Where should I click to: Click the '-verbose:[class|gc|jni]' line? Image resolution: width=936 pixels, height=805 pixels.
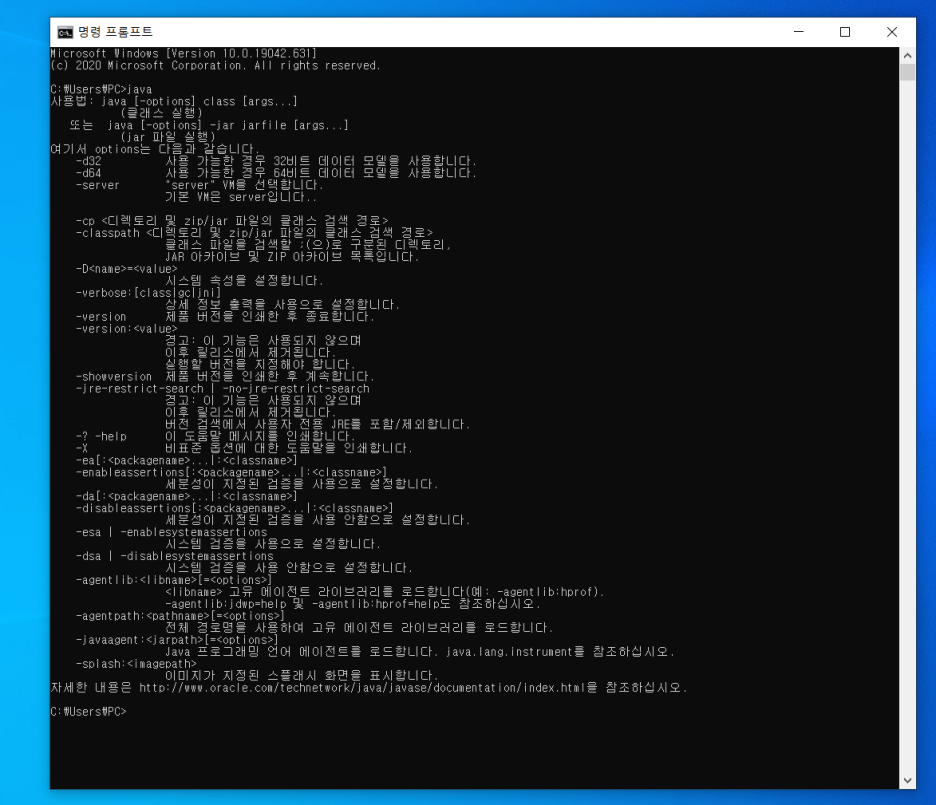[x=148, y=293]
